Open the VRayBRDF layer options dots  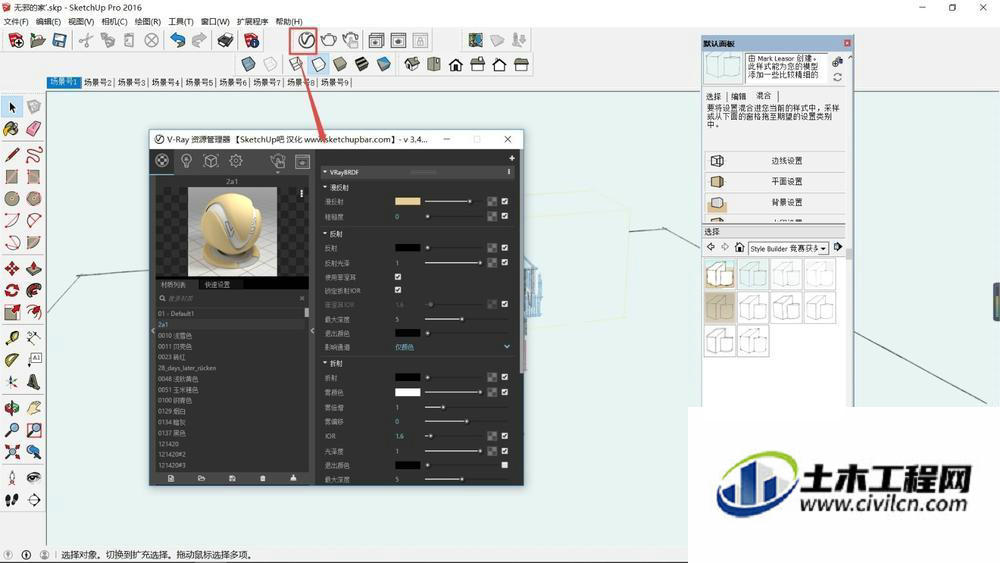pyautogui.click(x=508, y=172)
